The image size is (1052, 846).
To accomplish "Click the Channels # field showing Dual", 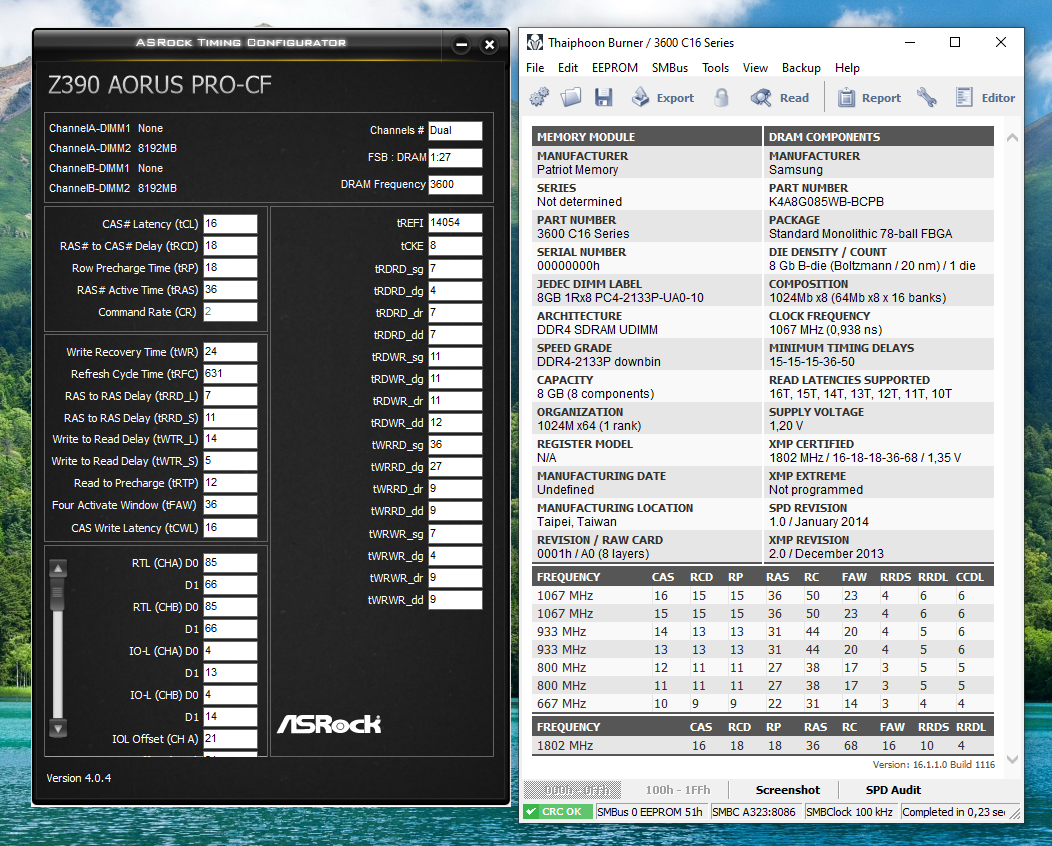I will coord(456,130).
